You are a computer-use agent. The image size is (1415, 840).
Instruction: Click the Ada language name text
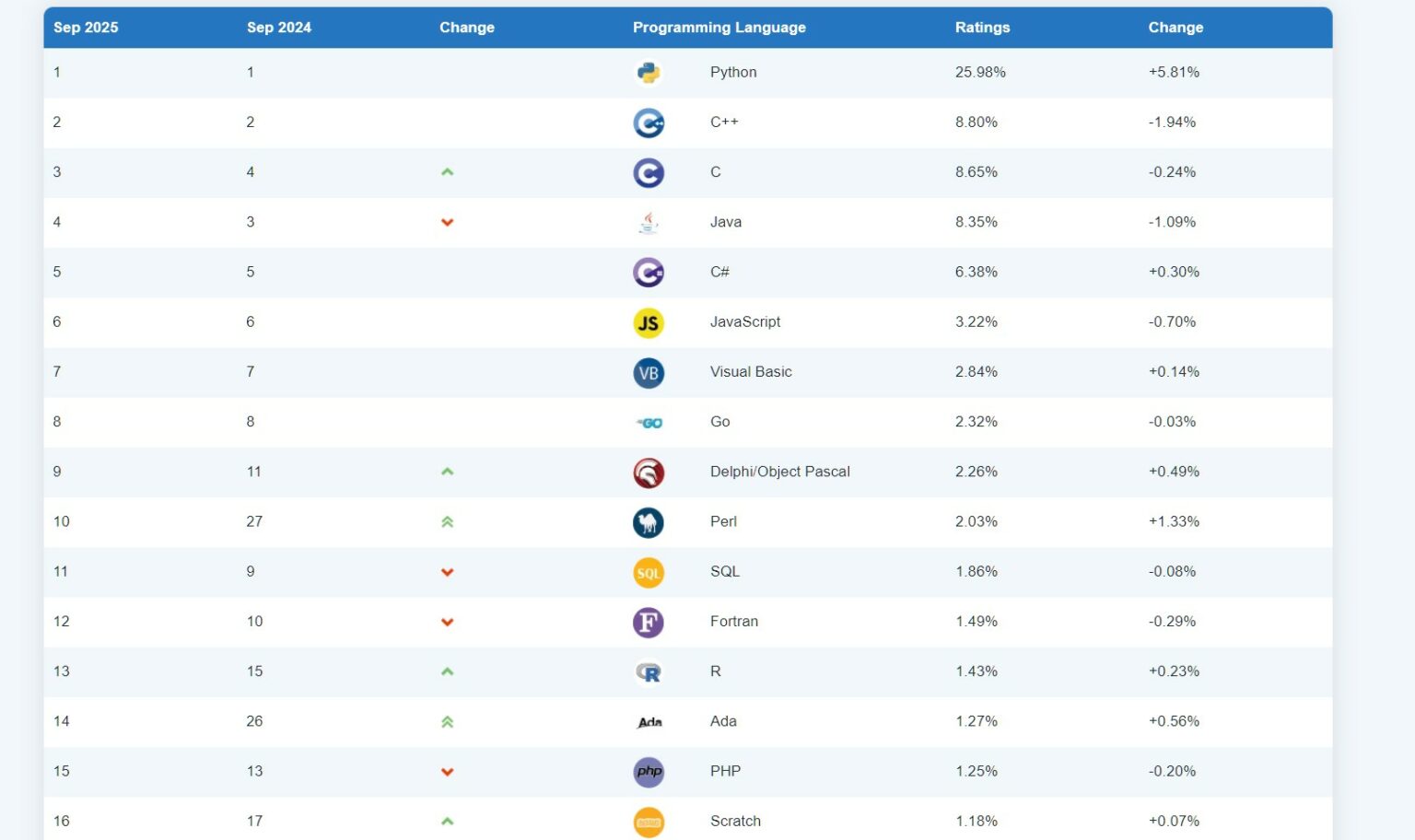(x=723, y=721)
